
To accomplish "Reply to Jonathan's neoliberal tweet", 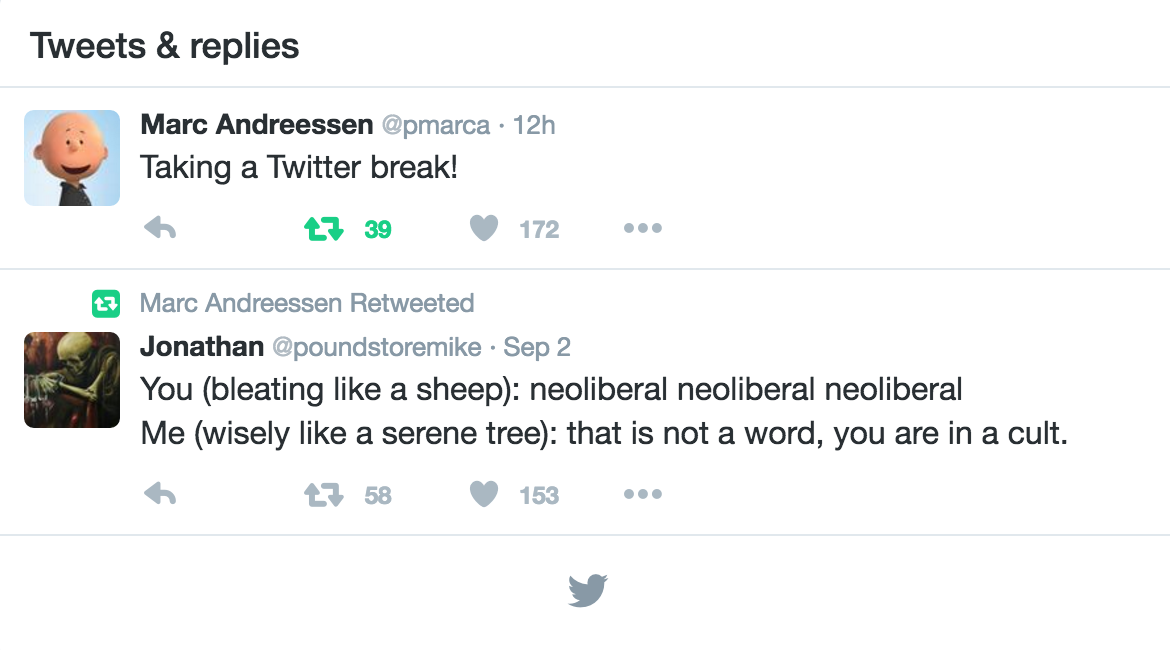I will pyautogui.click(x=160, y=494).
